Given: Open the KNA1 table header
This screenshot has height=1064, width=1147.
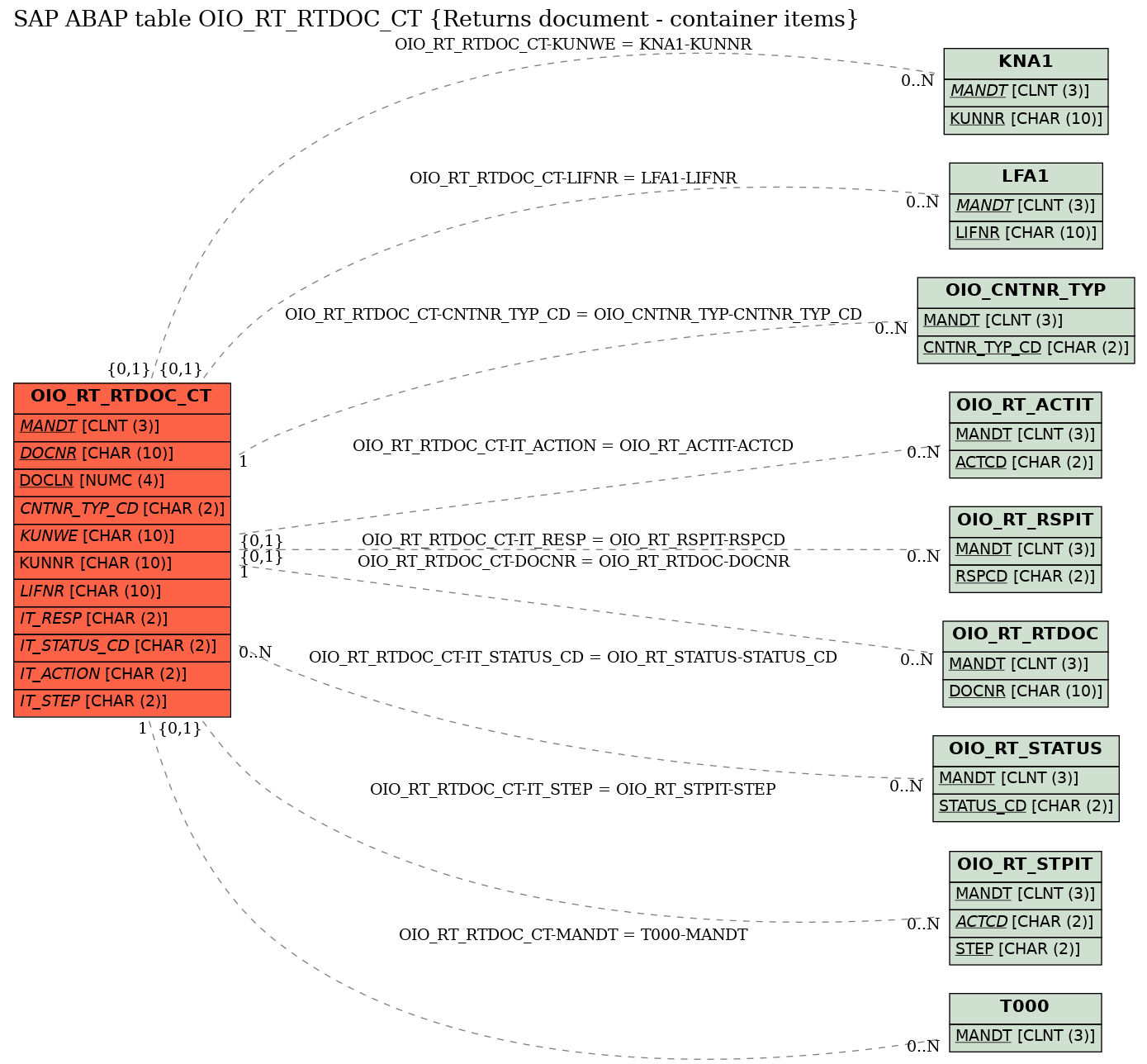Looking at the screenshot, I should tap(1026, 62).
